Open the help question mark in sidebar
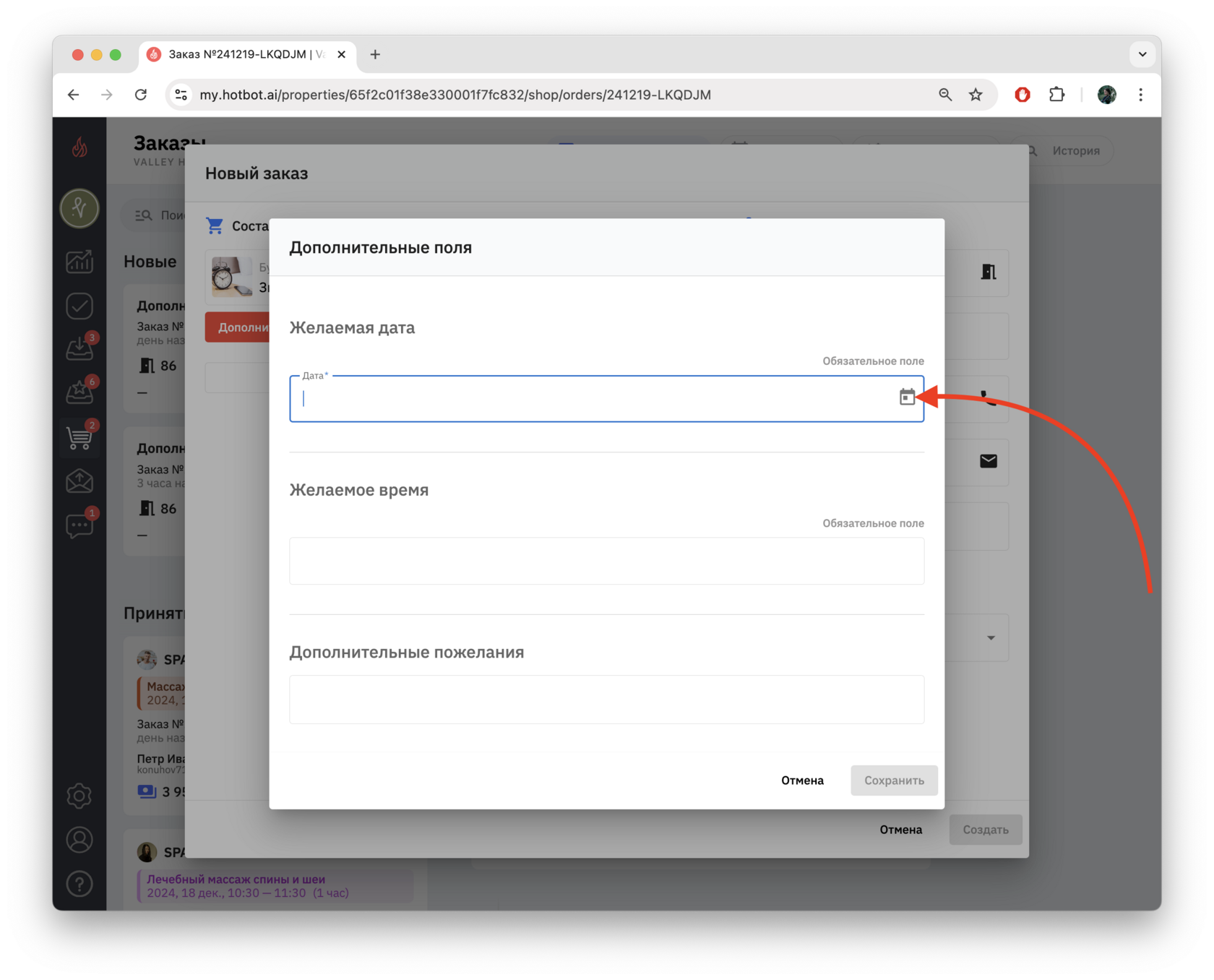The image size is (1214, 980). click(x=79, y=884)
